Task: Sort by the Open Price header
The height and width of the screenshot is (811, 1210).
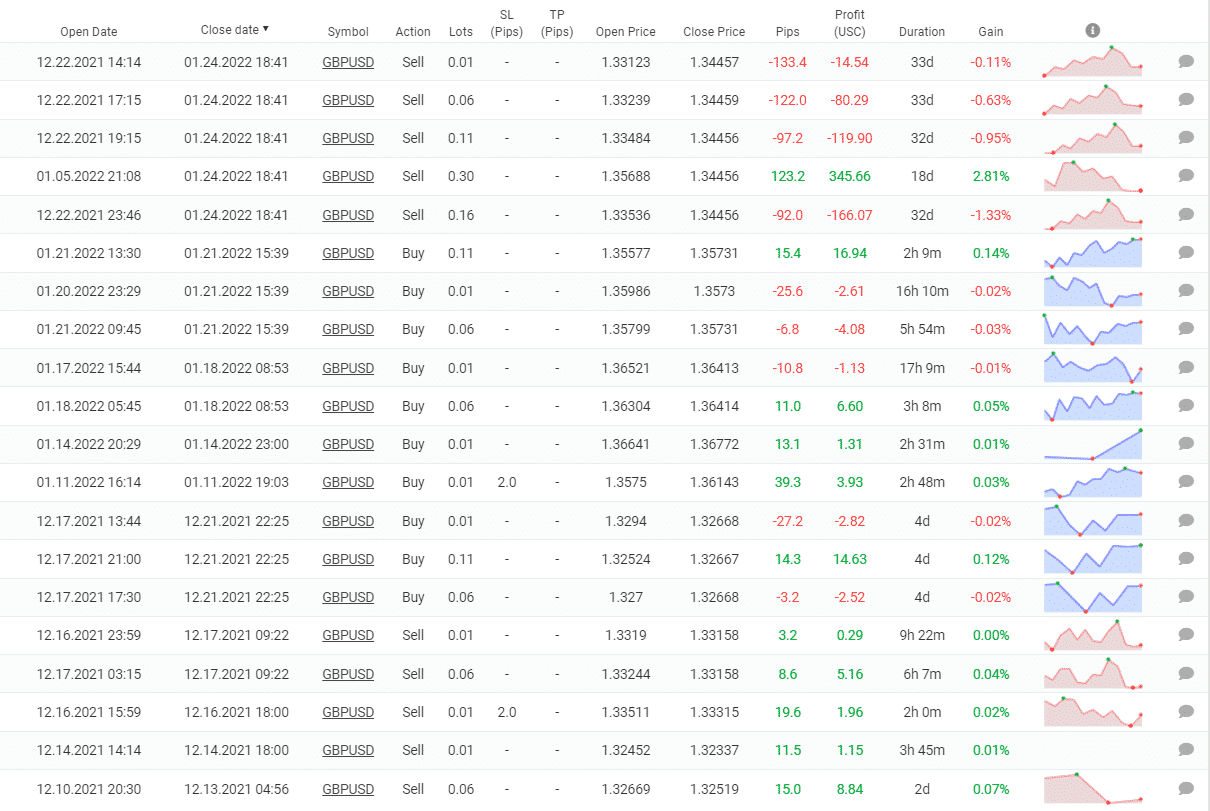Action: pos(626,32)
